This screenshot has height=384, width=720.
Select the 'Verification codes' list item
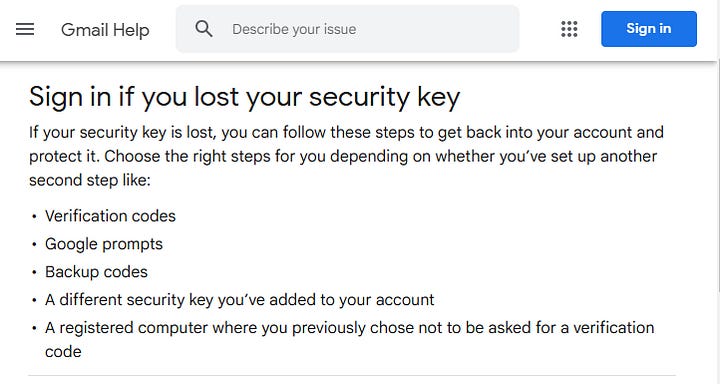[x=110, y=216]
